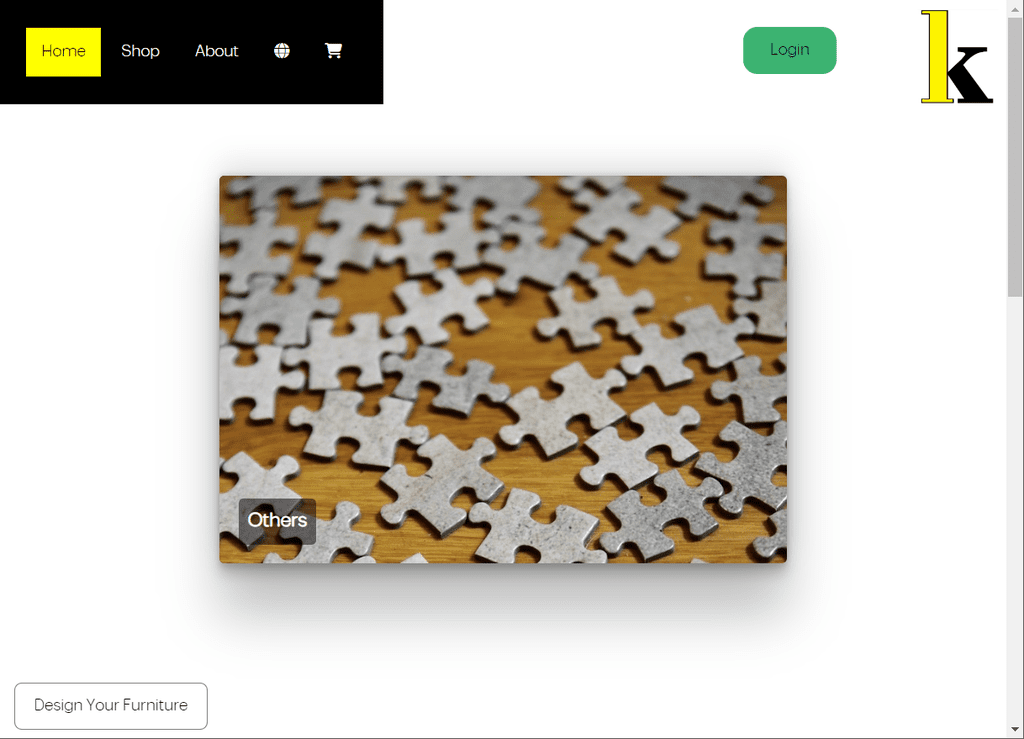Click the lk site logo
The width and height of the screenshot is (1024, 739).
(957, 57)
